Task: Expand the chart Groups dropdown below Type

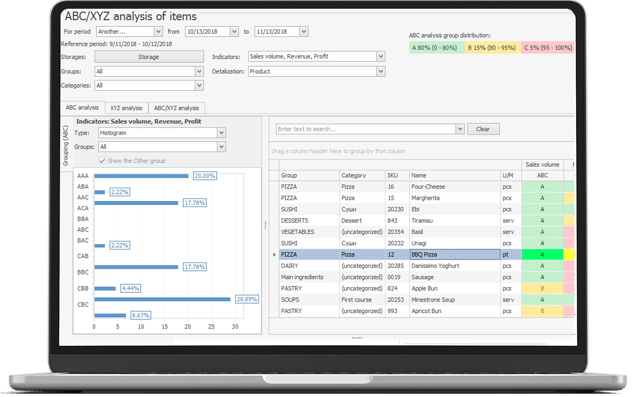Action: 221,147
